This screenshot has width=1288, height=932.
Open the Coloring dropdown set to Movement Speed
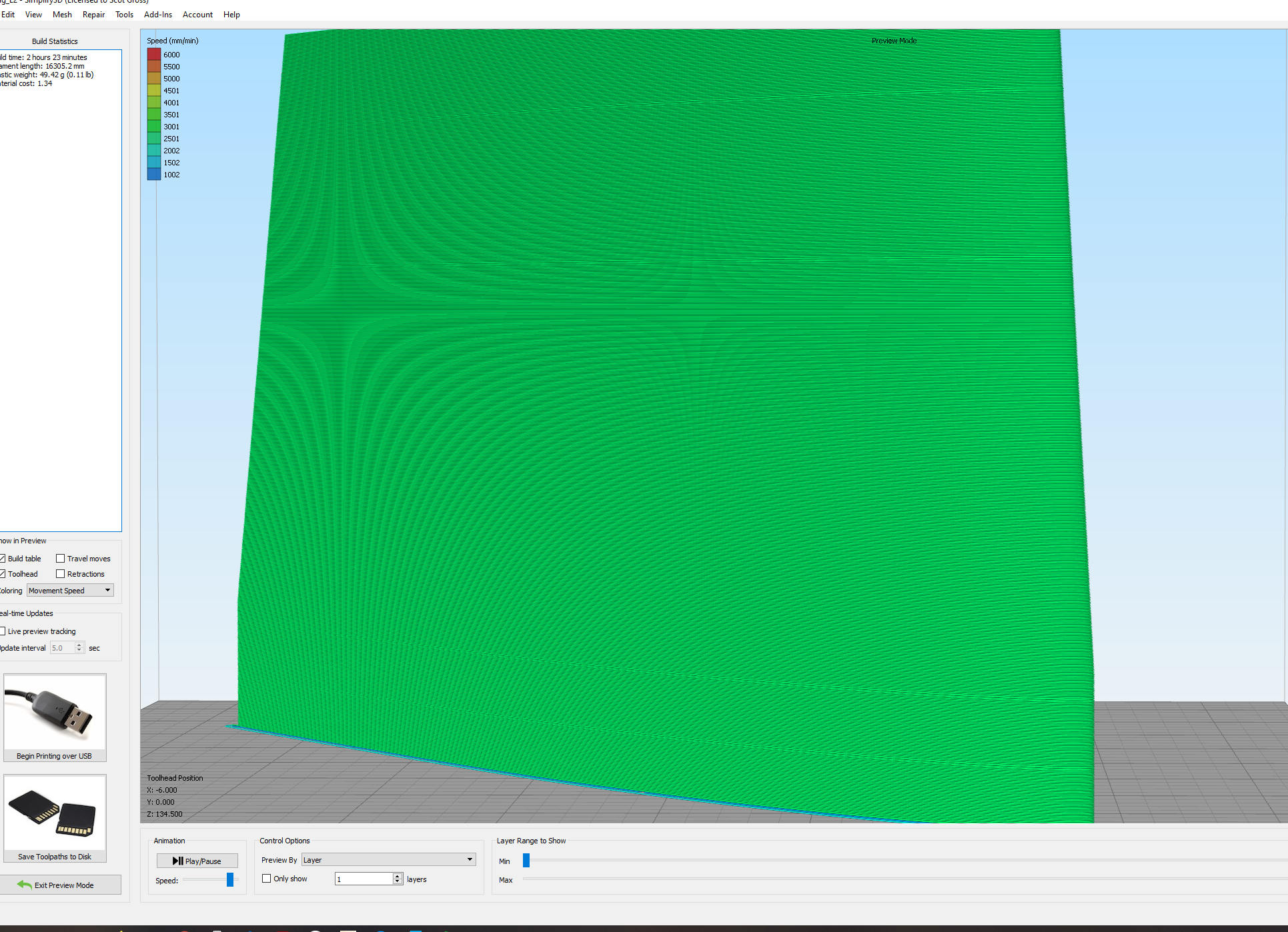coord(70,591)
